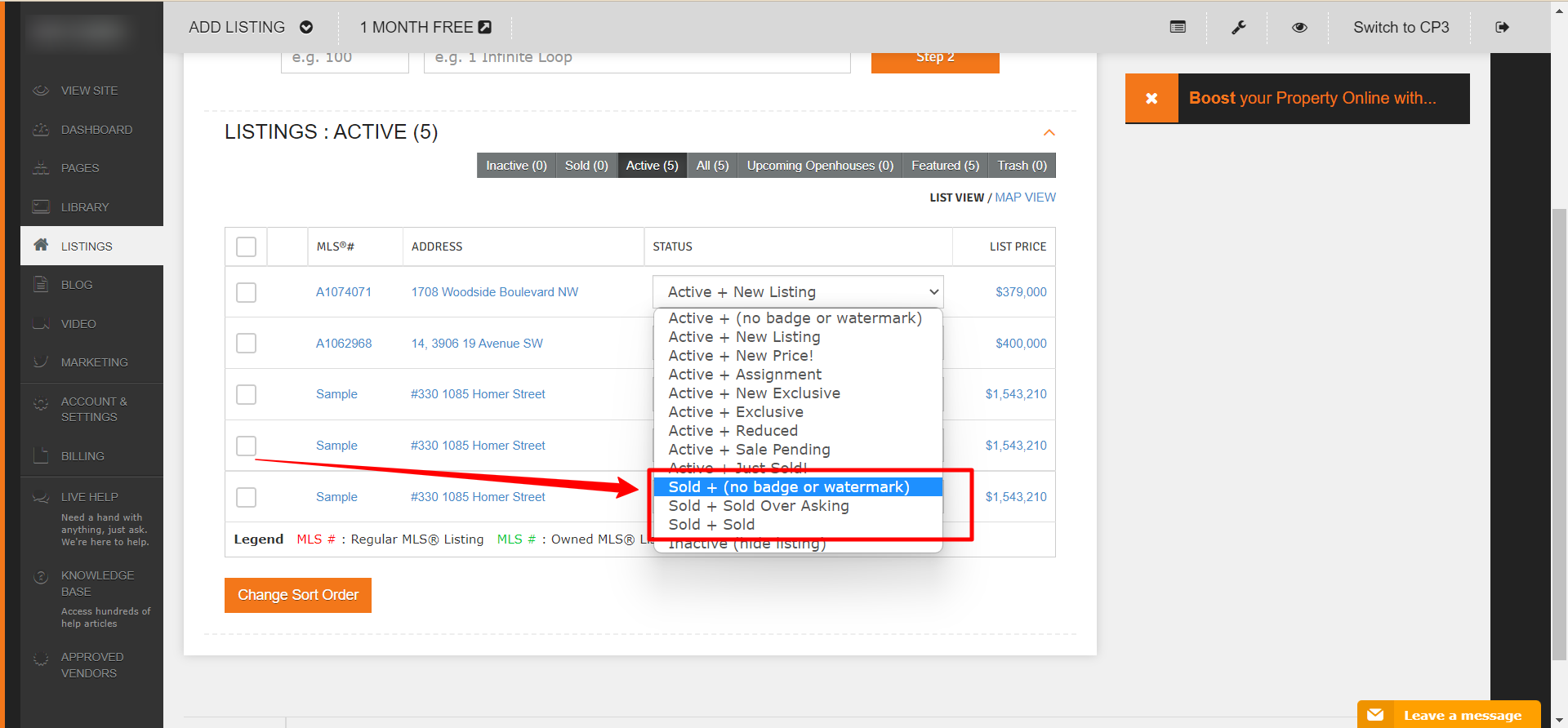1568x728 pixels.
Task: Open address 14, 3906 19 Avenue SW
Action: [477, 344]
